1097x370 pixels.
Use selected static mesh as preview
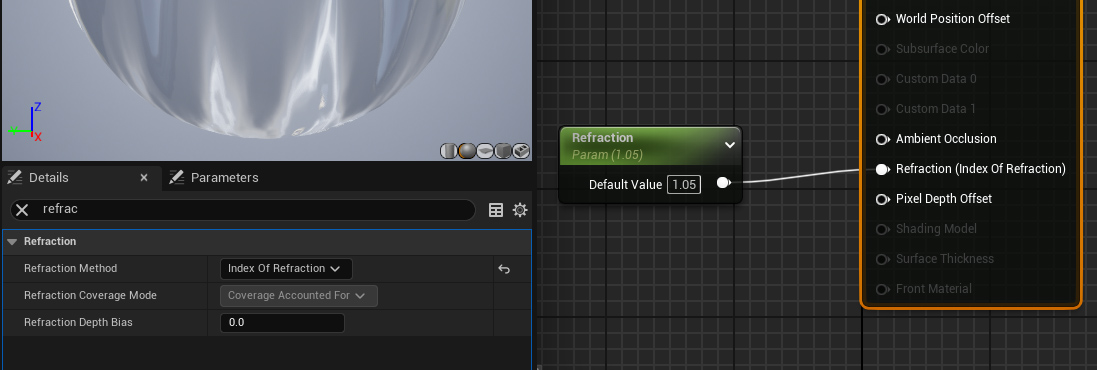tap(521, 150)
